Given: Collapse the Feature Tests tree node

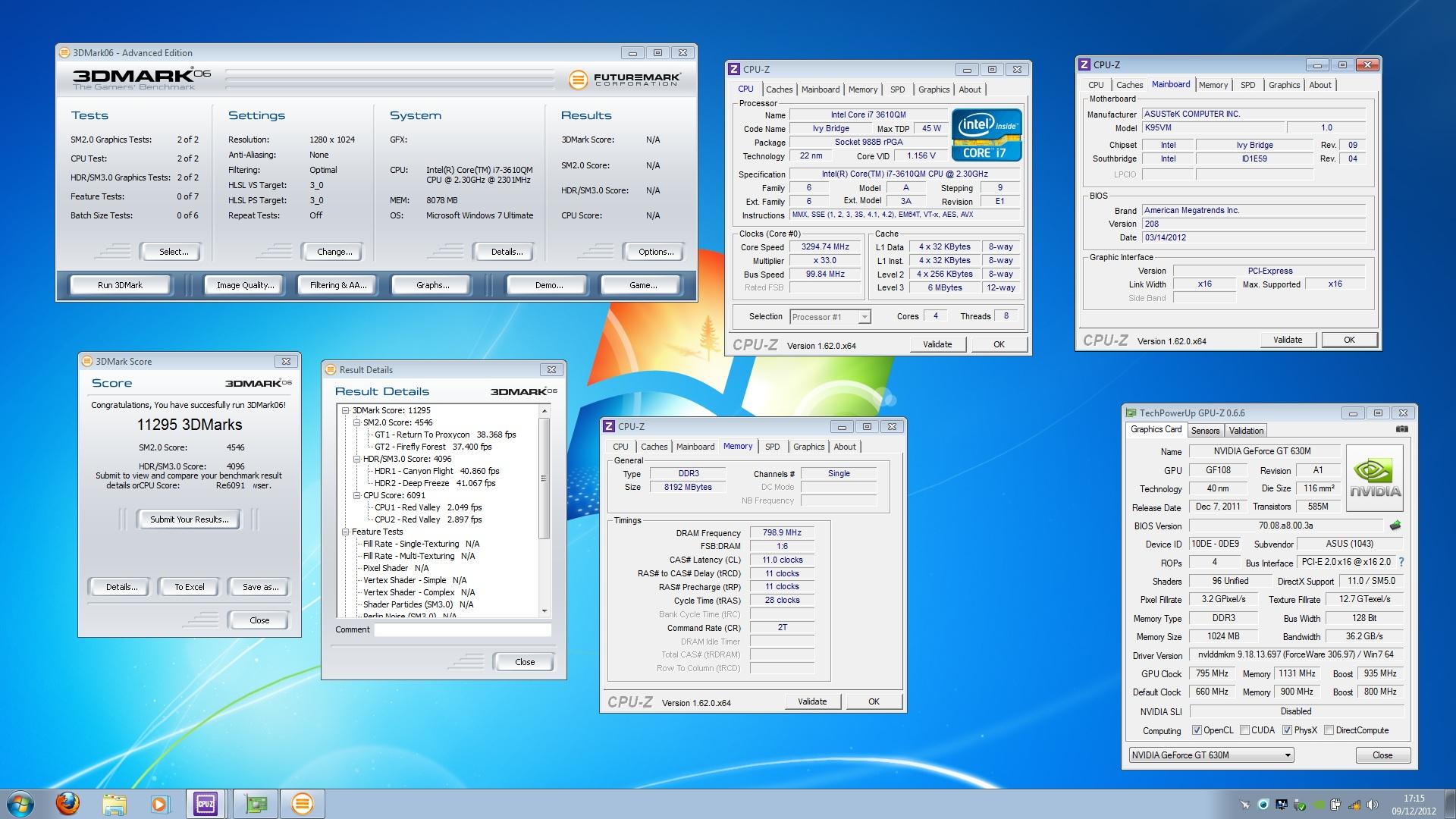Looking at the screenshot, I should click(x=346, y=532).
